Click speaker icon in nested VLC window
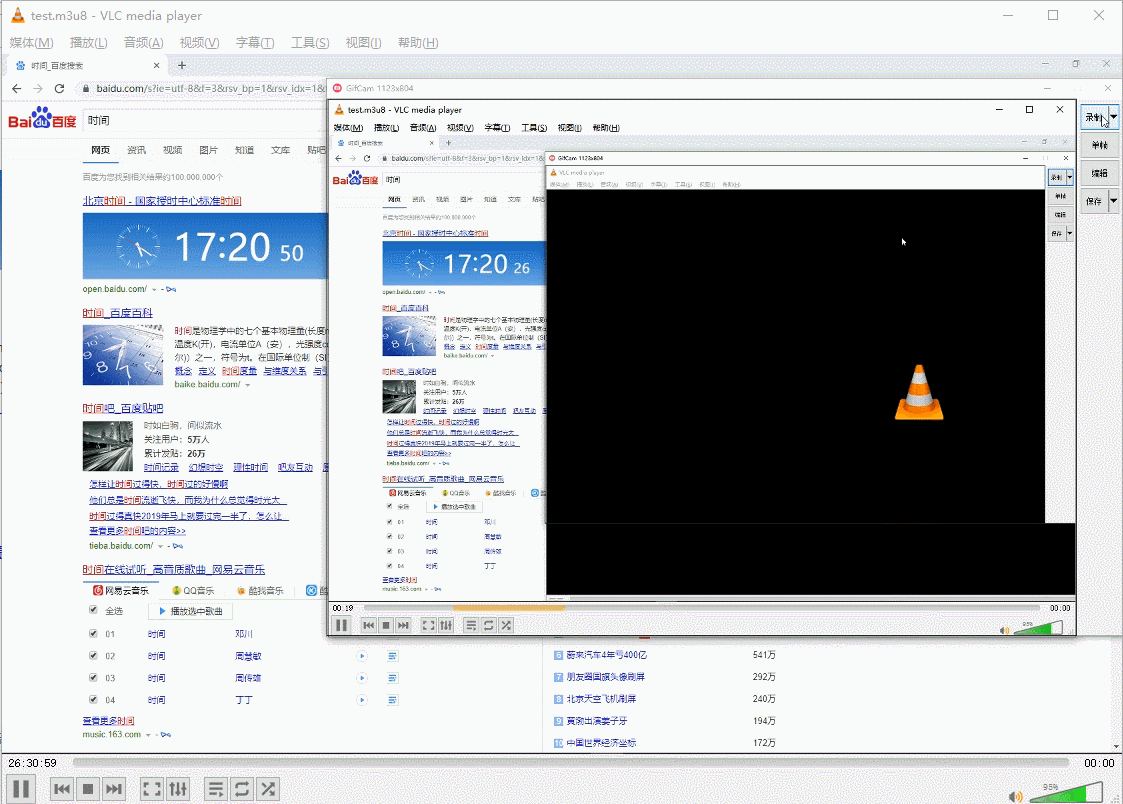This screenshot has width=1123, height=804. (x=1004, y=630)
